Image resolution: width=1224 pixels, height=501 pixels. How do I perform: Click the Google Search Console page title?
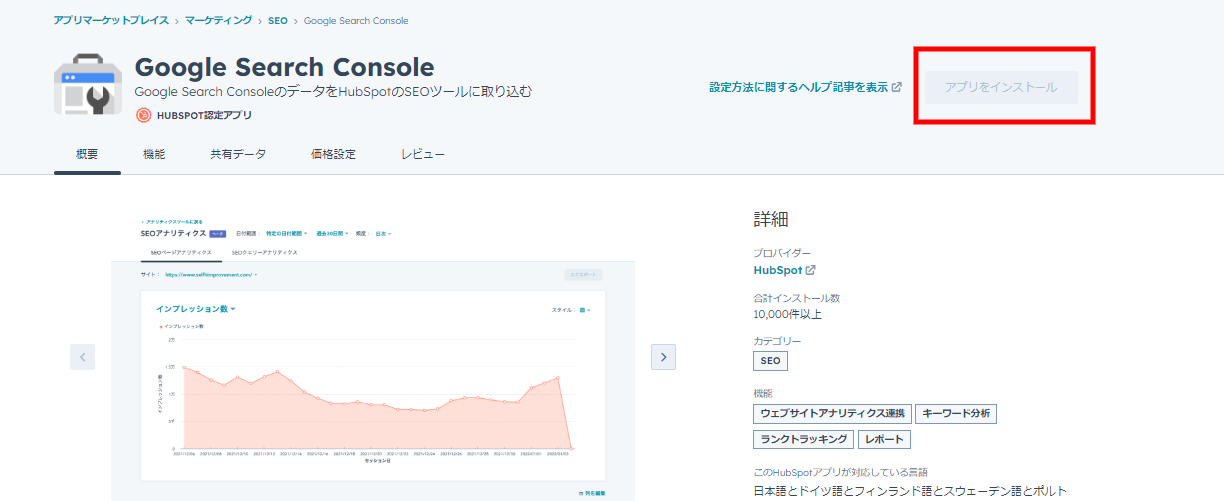pos(284,67)
